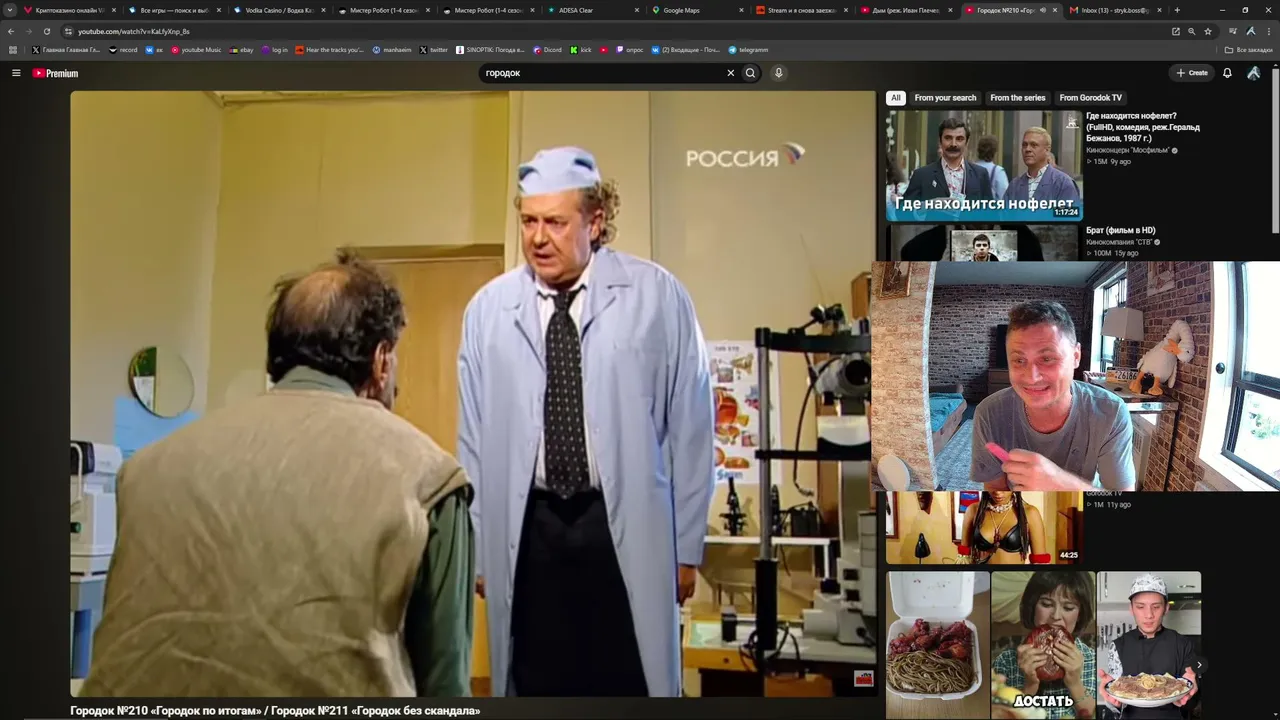The height and width of the screenshot is (720, 1280).
Task: Open the kick bookmark
Action: pyautogui.click(x=581, y=50)
